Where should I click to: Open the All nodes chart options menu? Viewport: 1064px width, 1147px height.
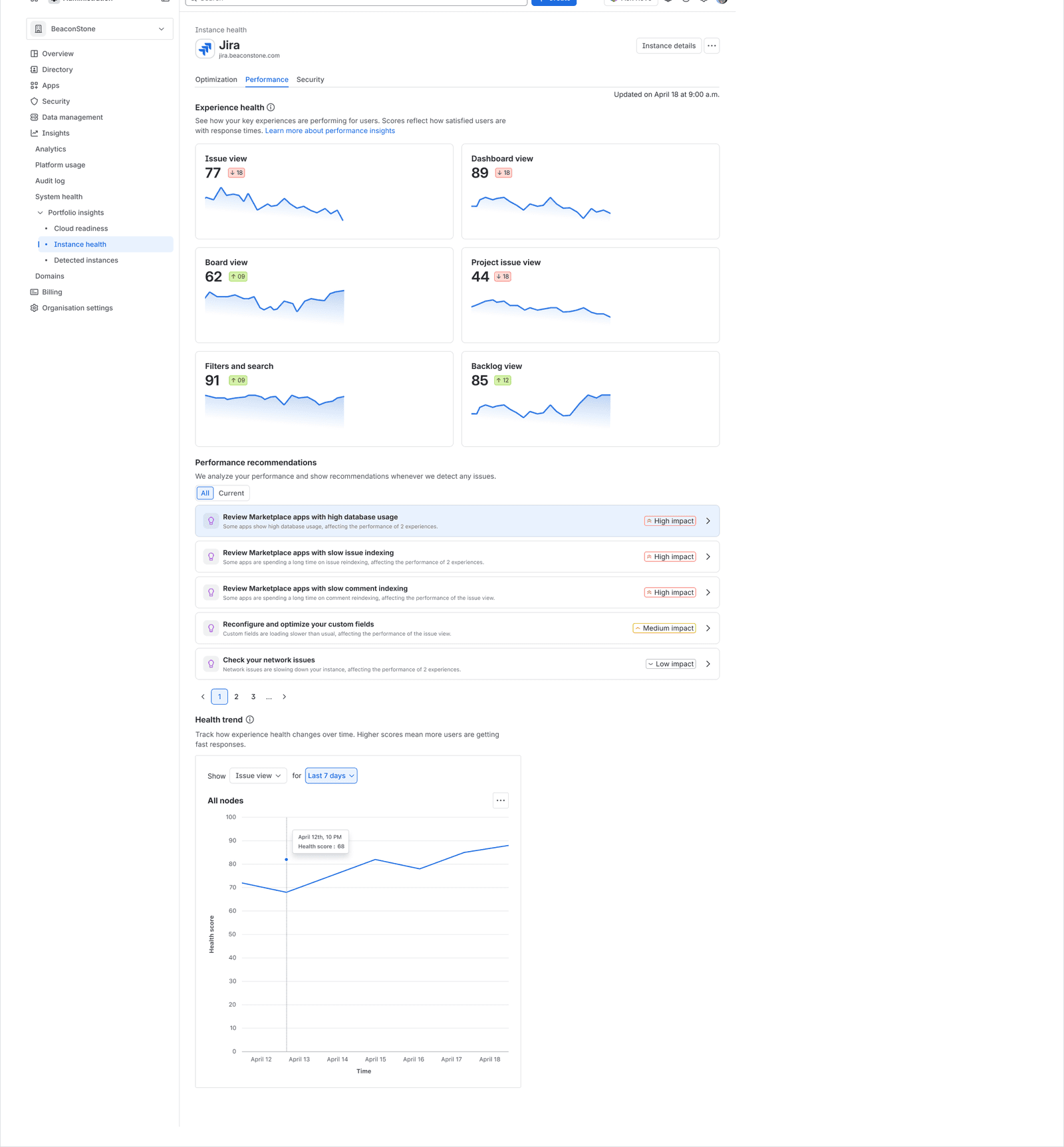(x=501, y=801)
